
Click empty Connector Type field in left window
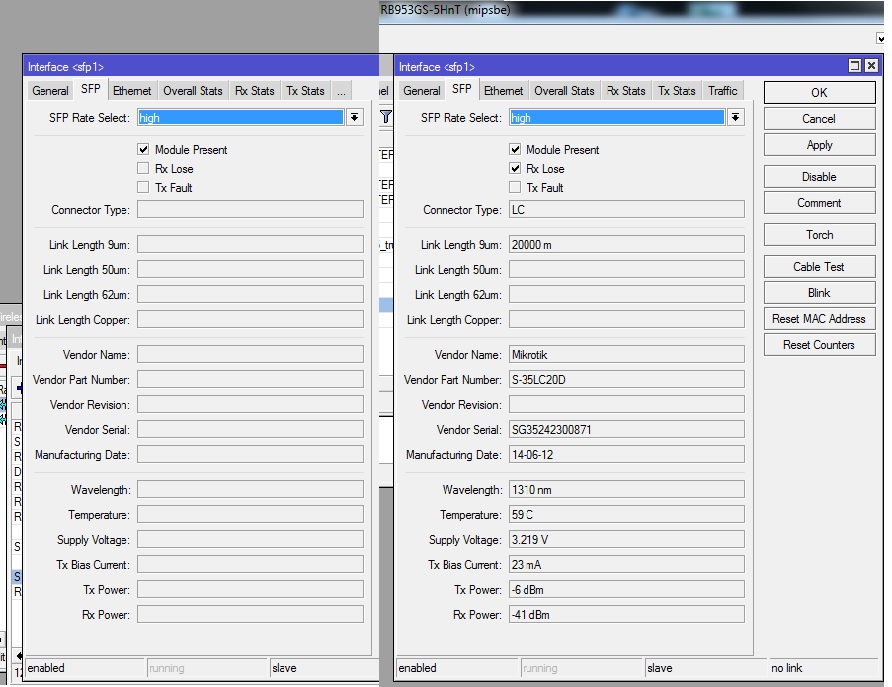[x=250, y=209]
